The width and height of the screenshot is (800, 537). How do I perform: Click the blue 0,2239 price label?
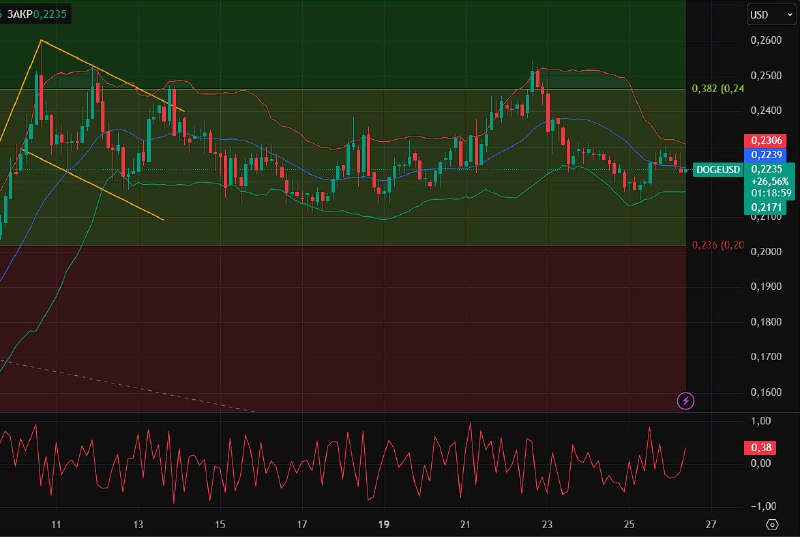point(767,155)
